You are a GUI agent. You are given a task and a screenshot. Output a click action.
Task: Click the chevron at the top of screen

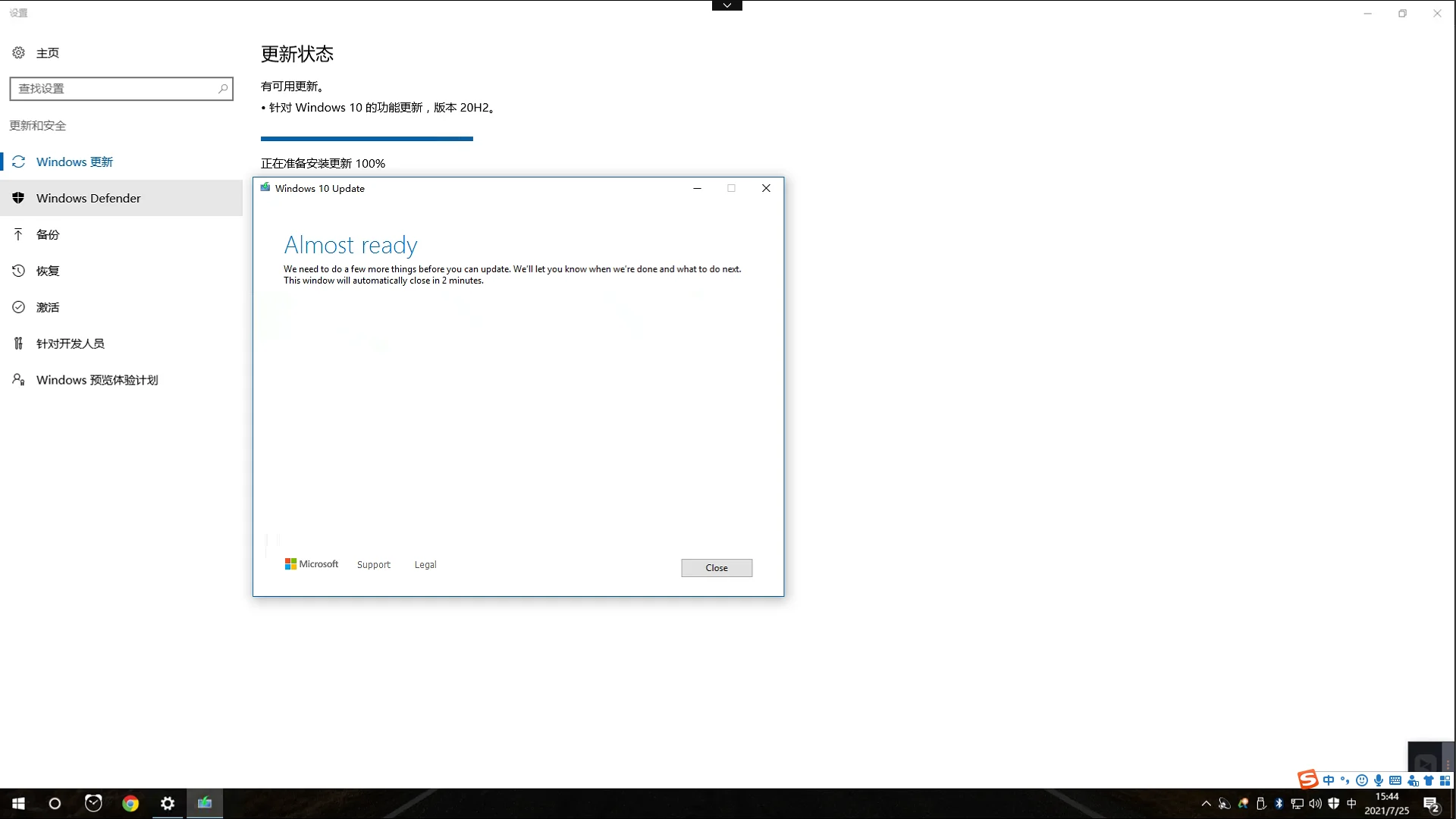(726, 5)
